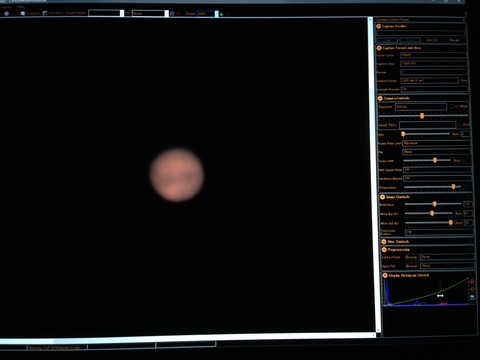The width and height of the screenshot is (480, 360).
Task: Collapse the Capture Format and Area section
Action: [x=379, y=48]
